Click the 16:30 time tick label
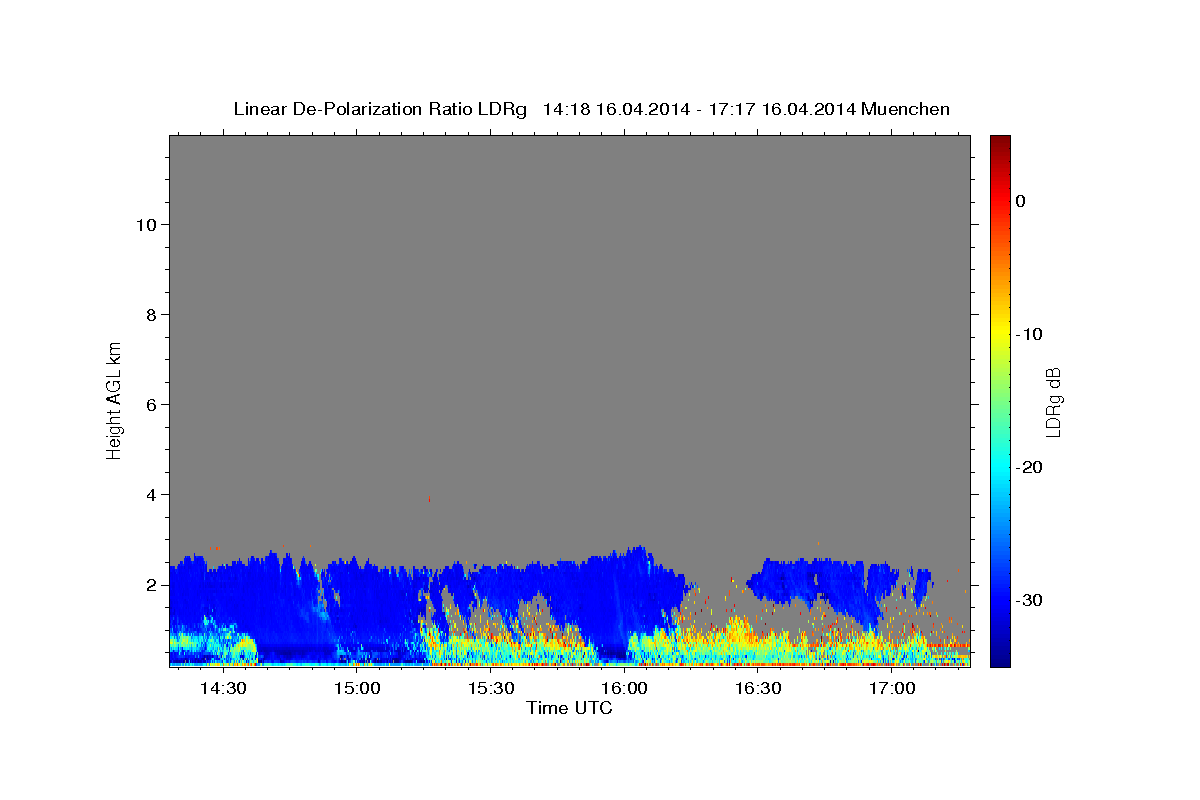 [758, 688]
